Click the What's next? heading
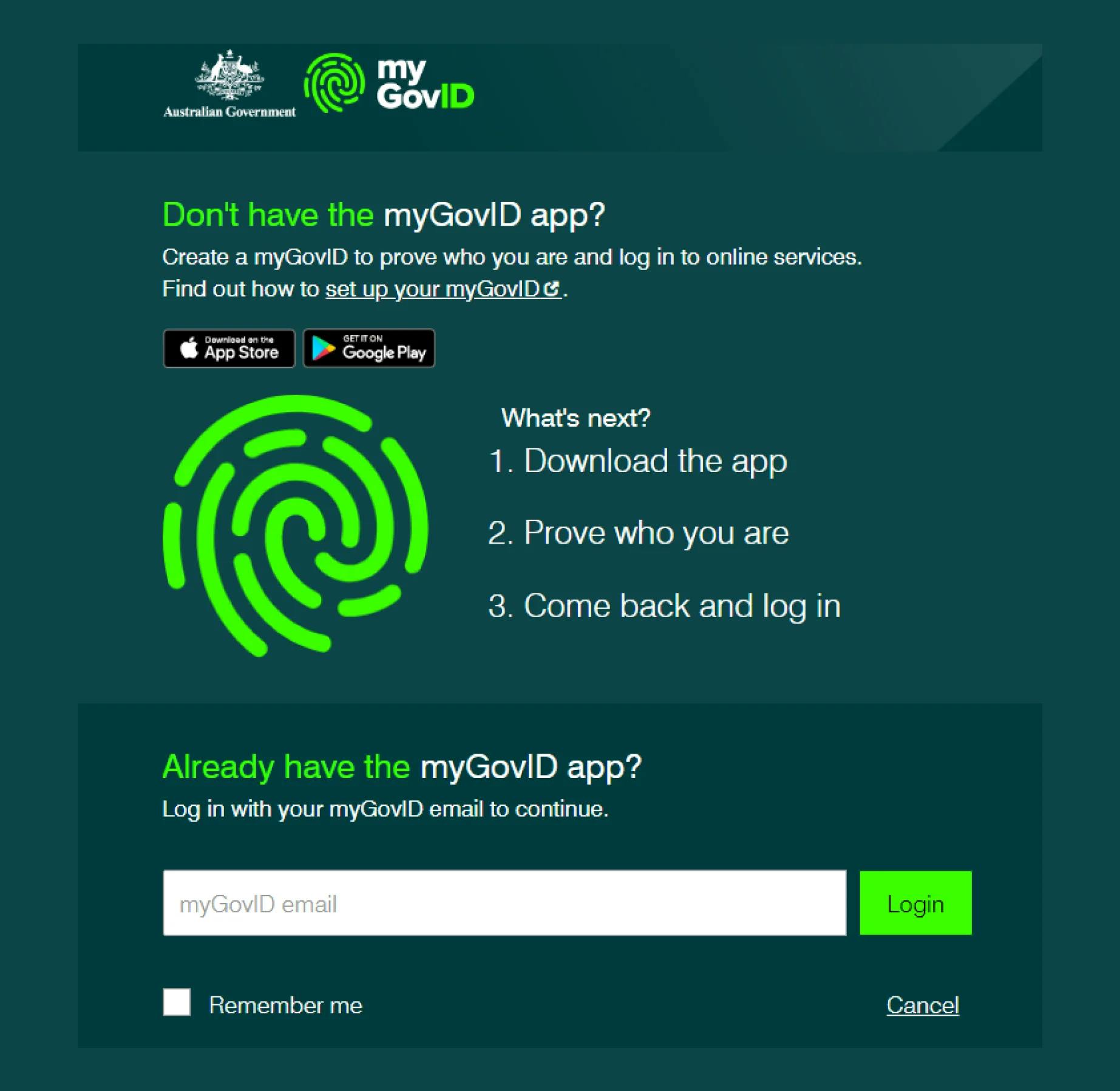The image size is (1120, 1091). 575,418
